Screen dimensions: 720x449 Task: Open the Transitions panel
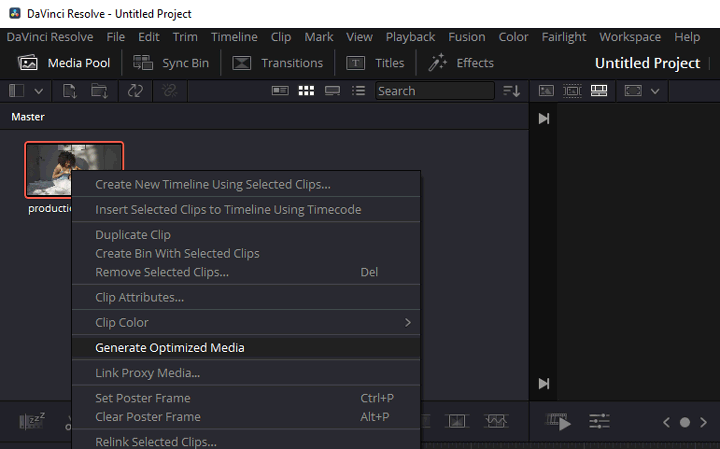click(277, 63)
